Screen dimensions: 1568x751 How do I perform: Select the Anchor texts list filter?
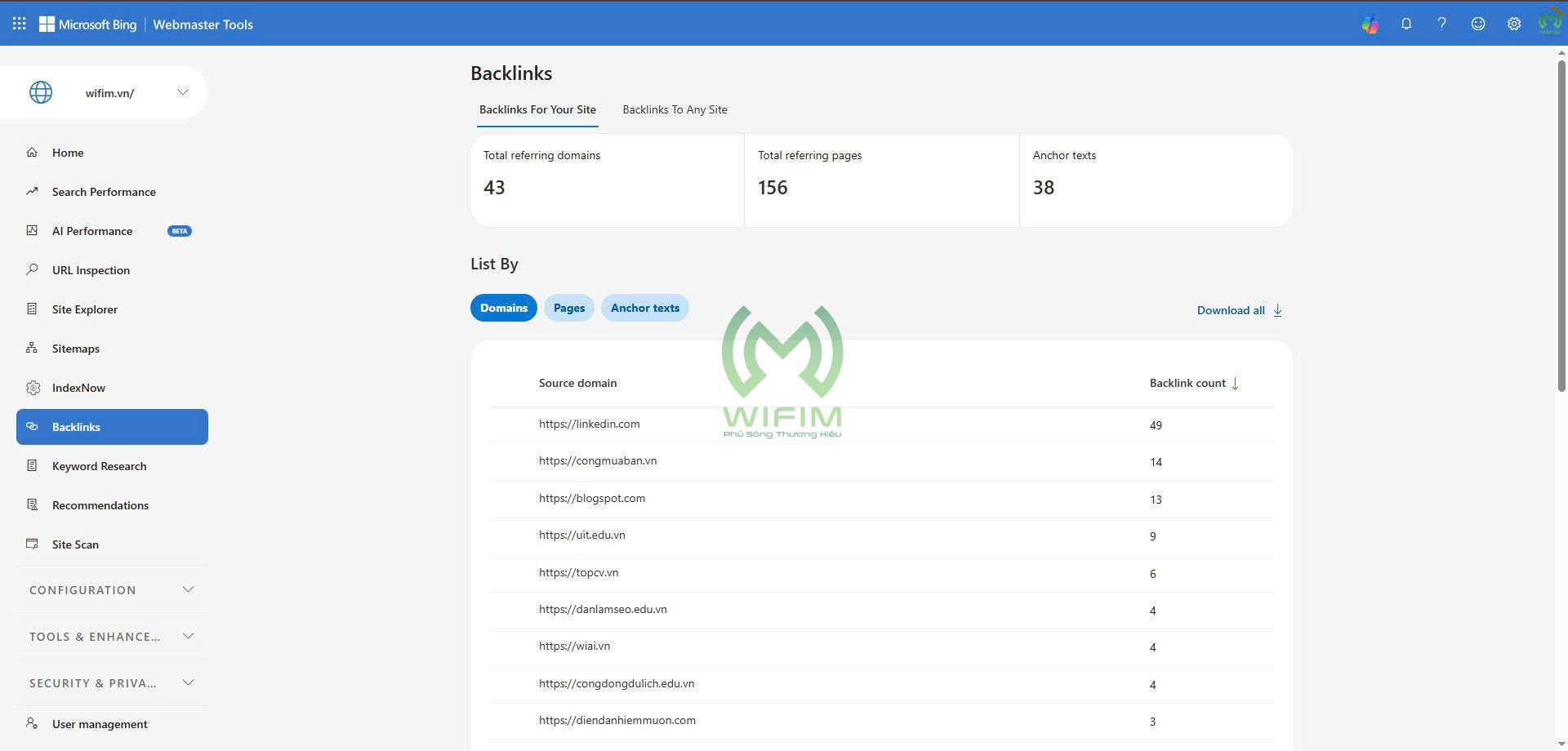click(645, 308)
